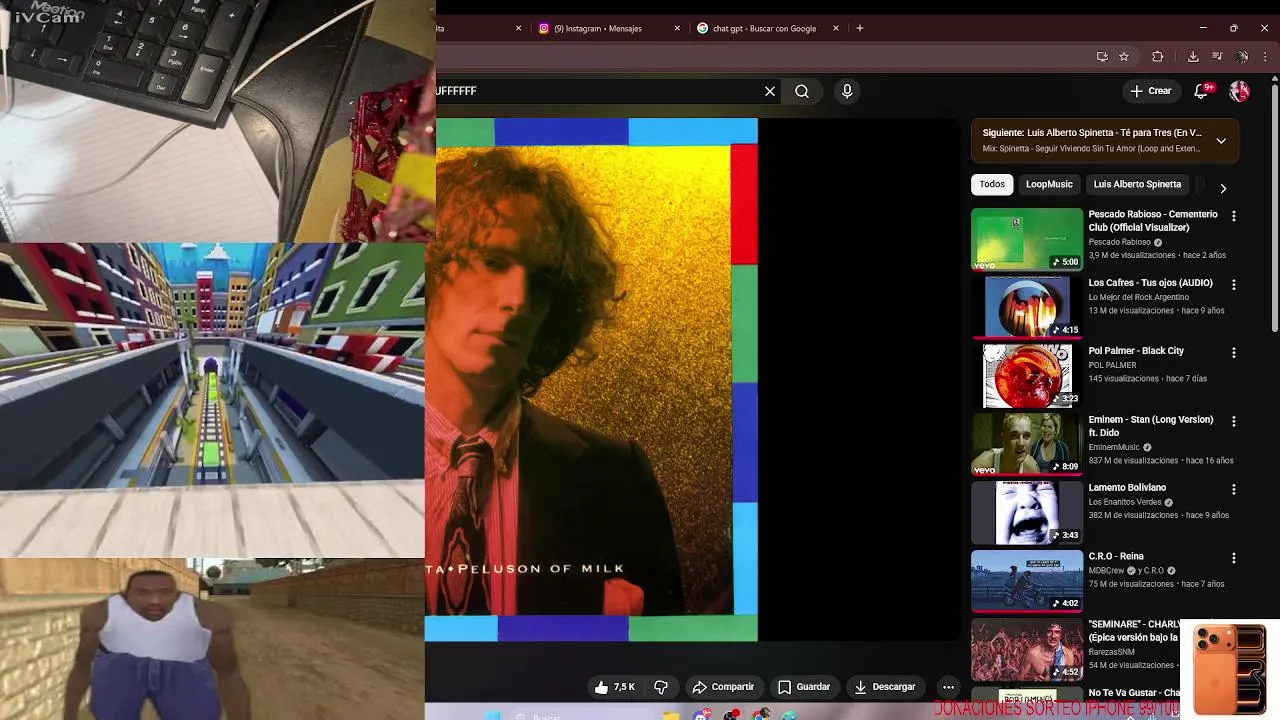Dislike the current video

click(x=661, y=687)
